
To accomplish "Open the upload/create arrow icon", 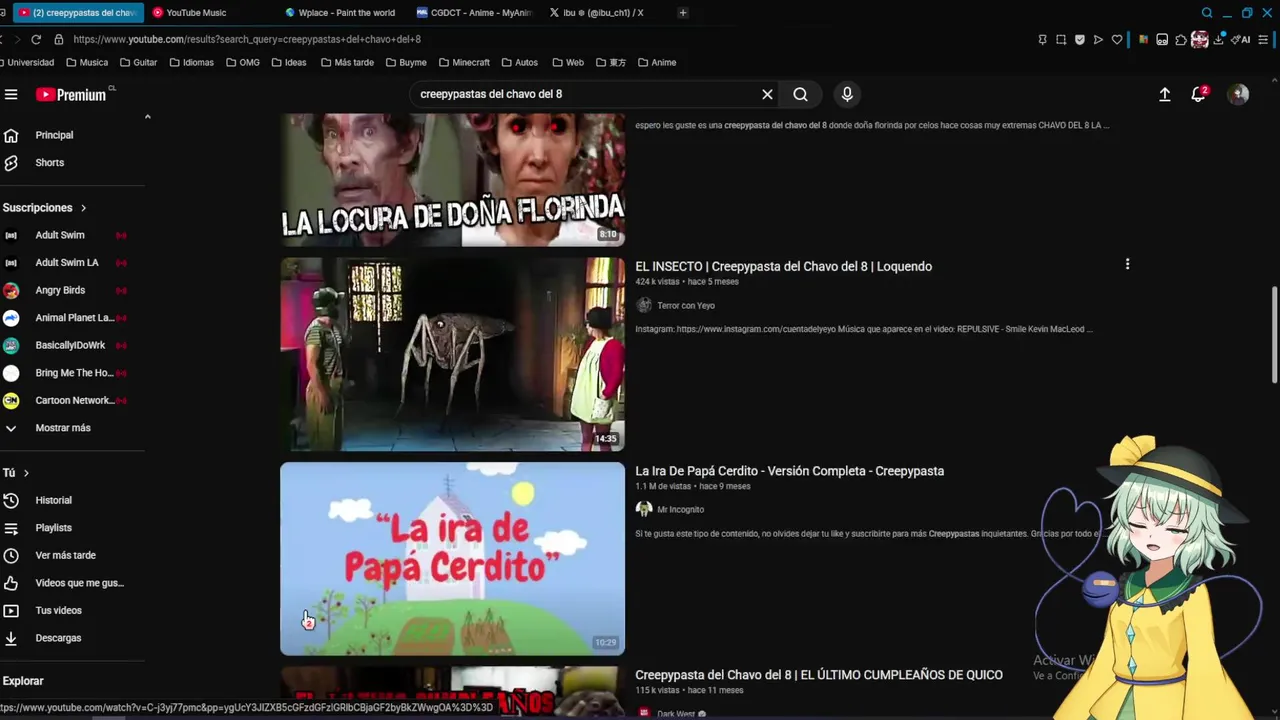I will pyautogui.click(x=1165, y=94).
